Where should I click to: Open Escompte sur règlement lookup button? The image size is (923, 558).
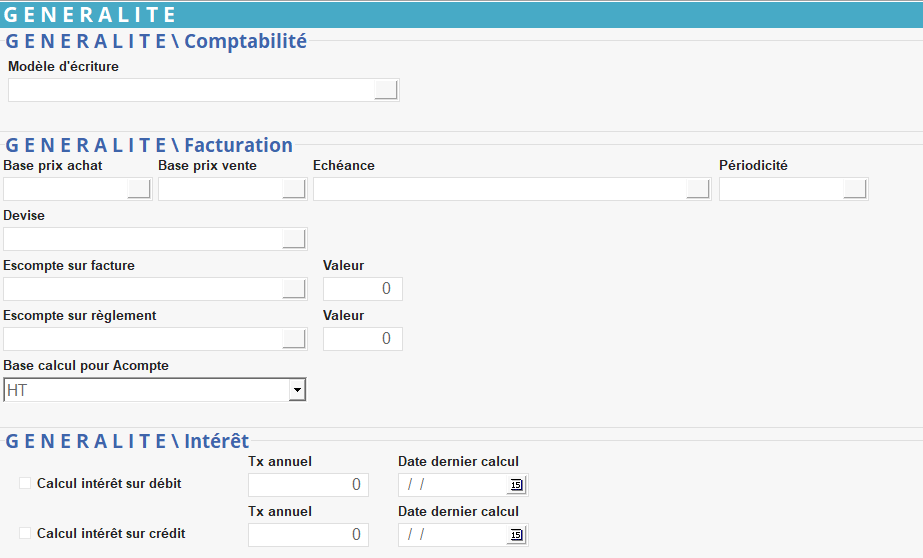[294, 339]
